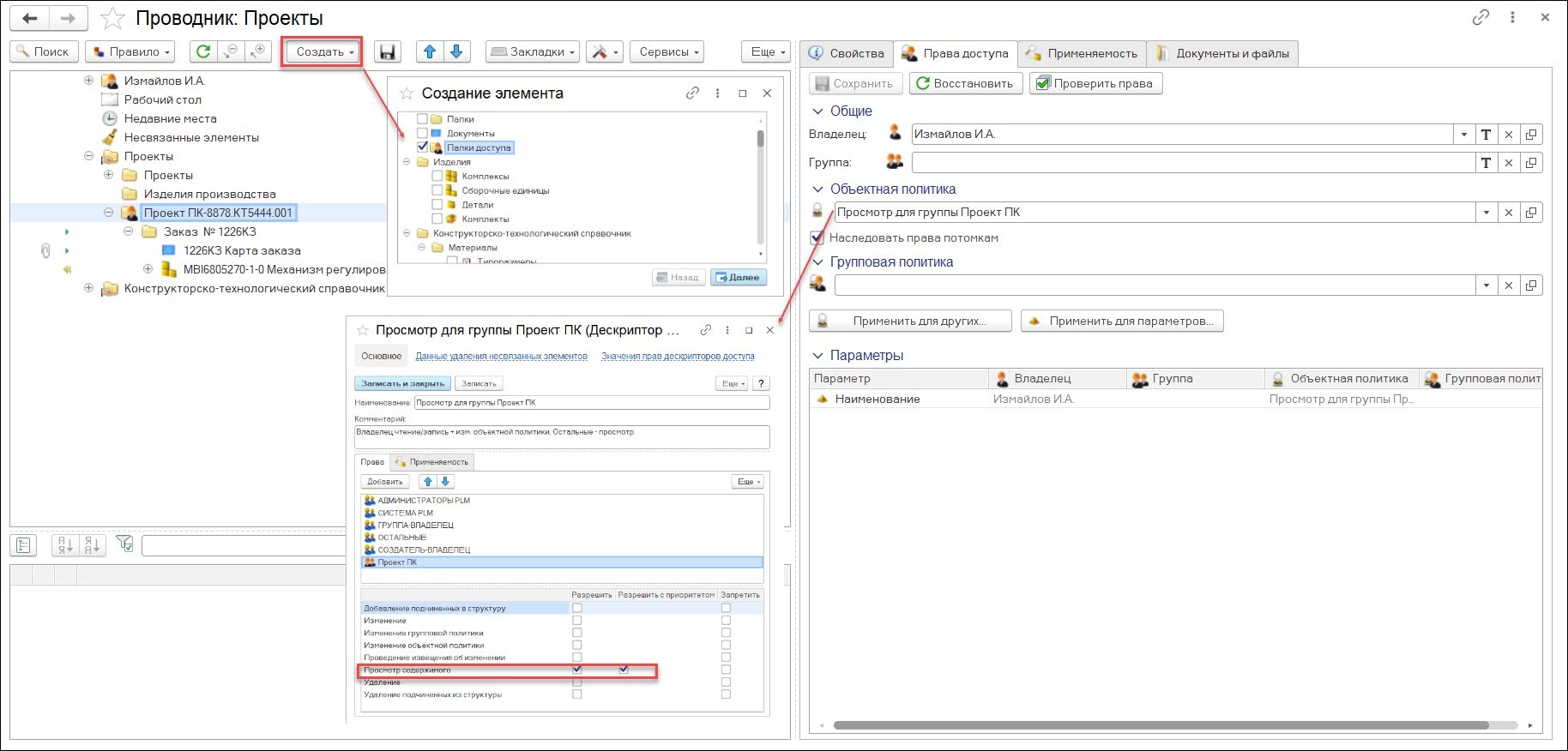Go forward with the right arrow button
The image size is (1568, 751).
69,18
